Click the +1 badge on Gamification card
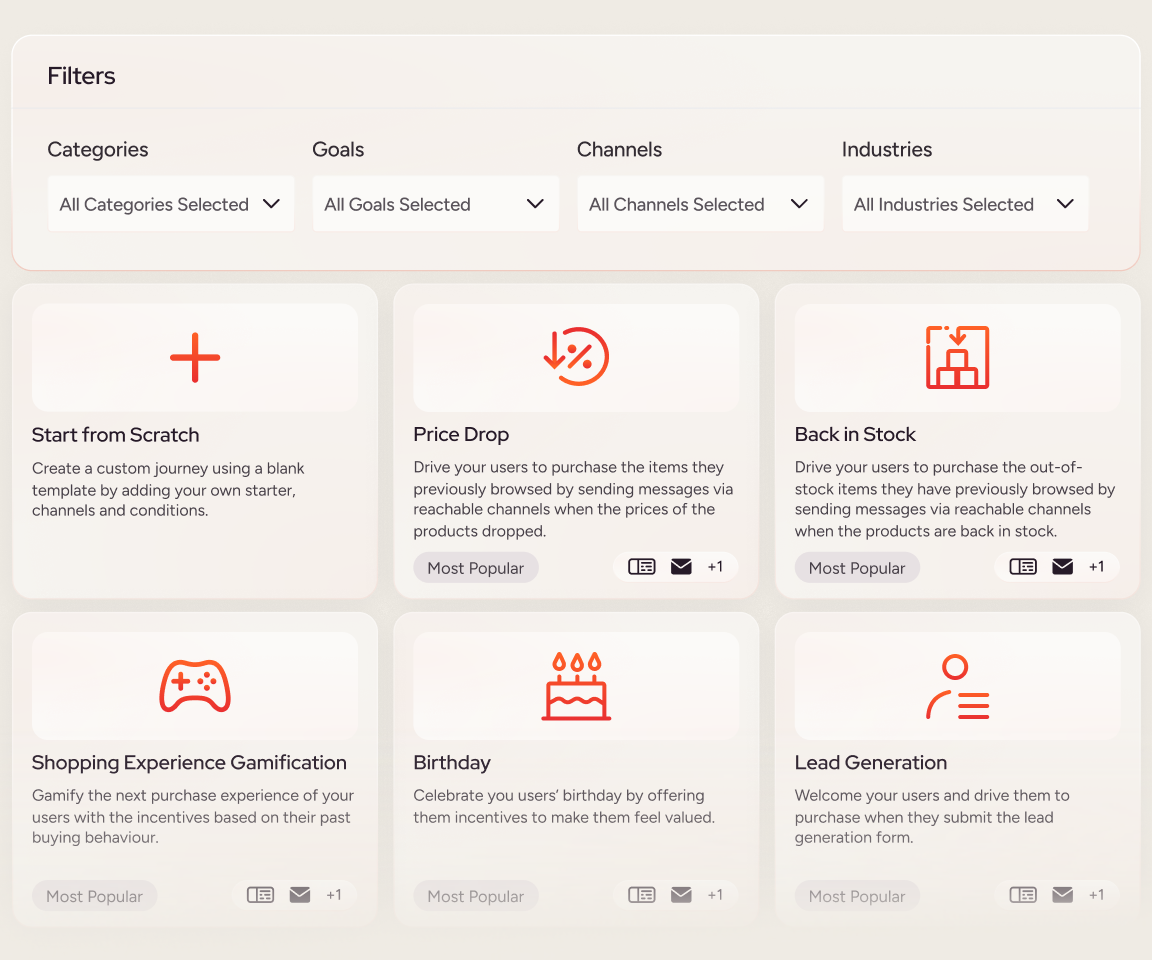 tap(334, 895)
